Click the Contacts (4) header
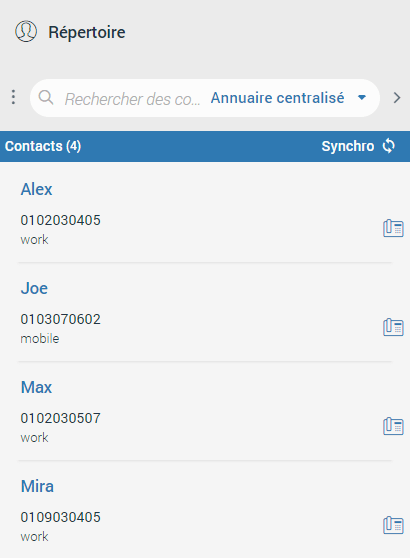Screen dimensions: 410x558 (x=43, y=146)
